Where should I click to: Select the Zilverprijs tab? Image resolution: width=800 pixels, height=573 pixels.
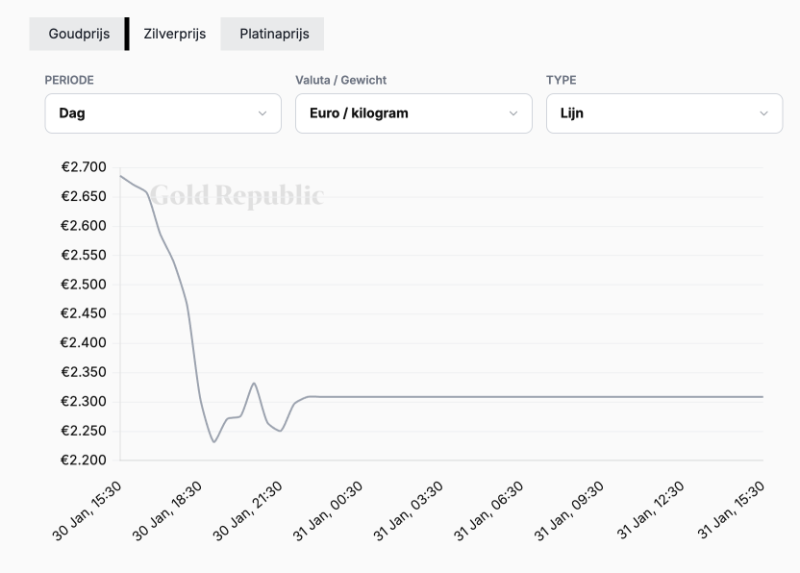pos(175,34)
